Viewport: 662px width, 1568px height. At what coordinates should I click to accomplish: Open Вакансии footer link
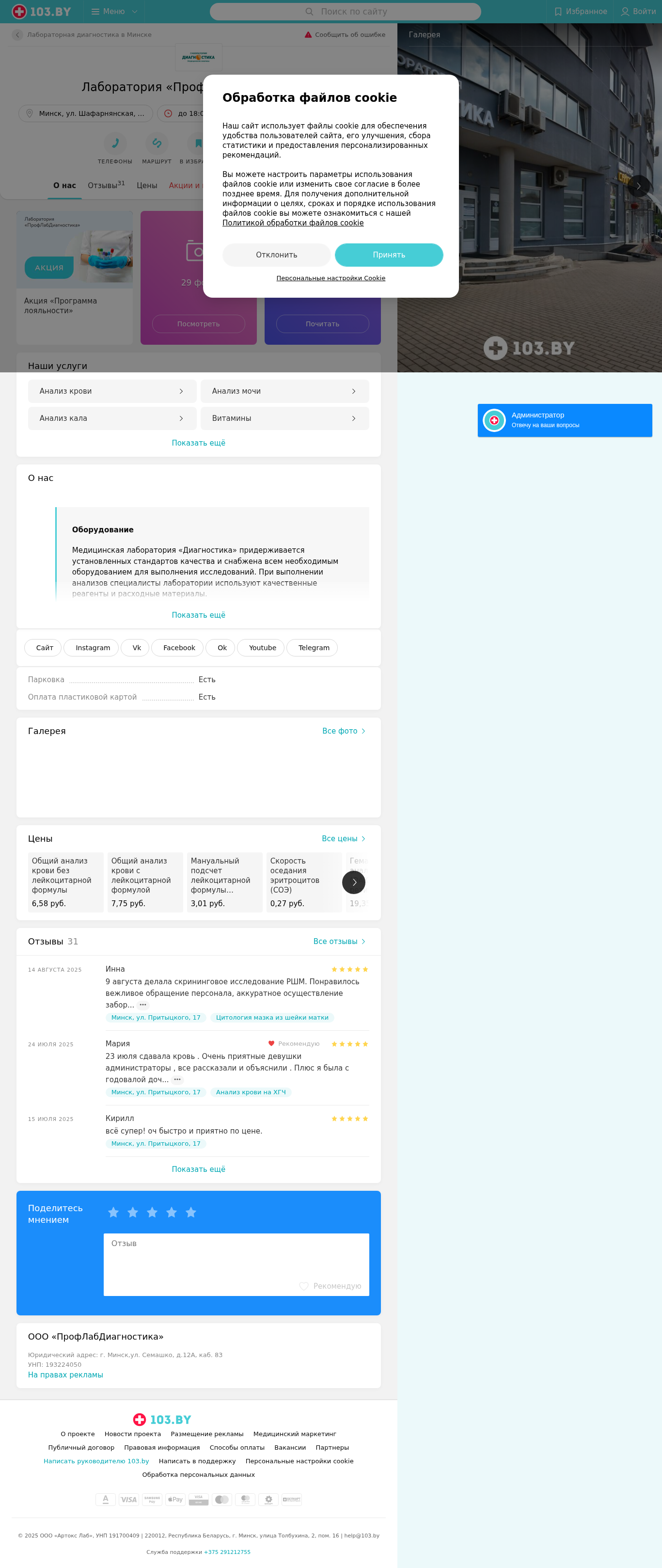click(x=290, y=1447)
